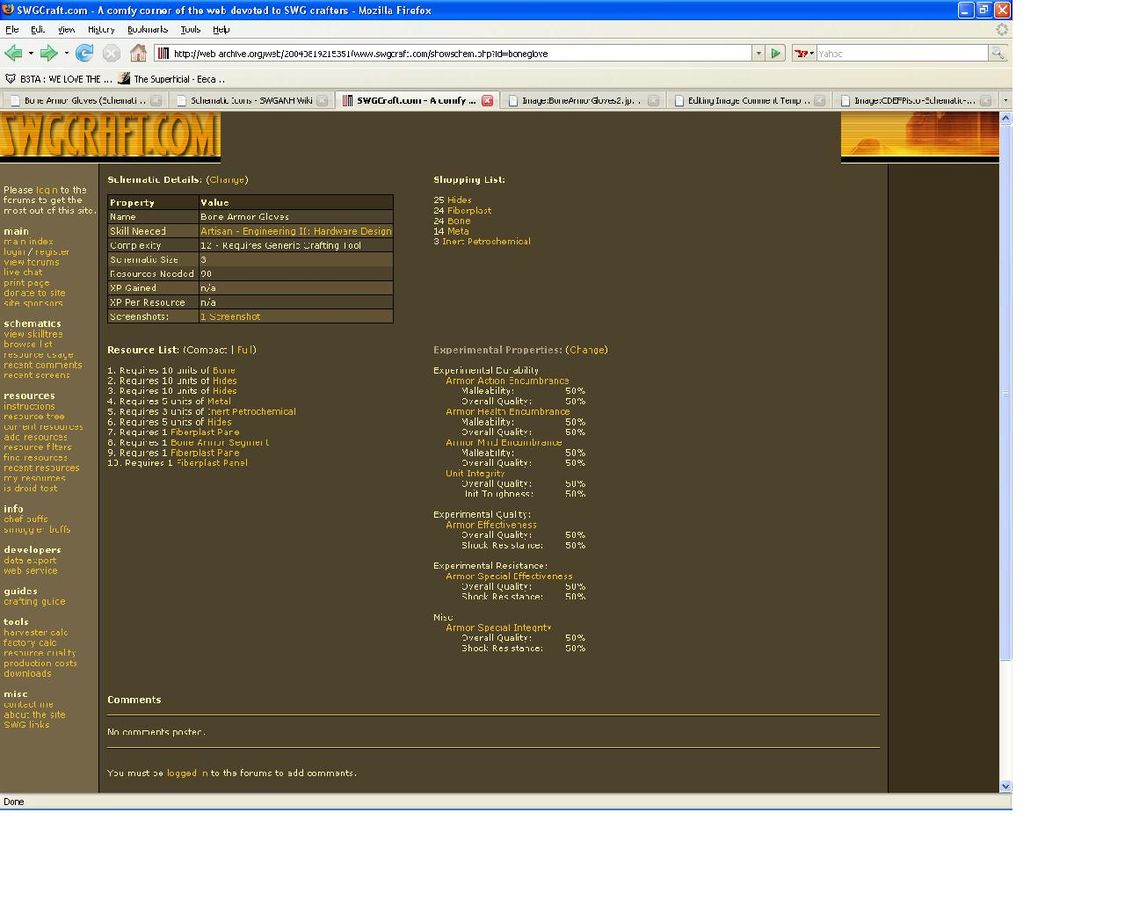Open the History menu

pyautogui.click(x=101, y=30)
